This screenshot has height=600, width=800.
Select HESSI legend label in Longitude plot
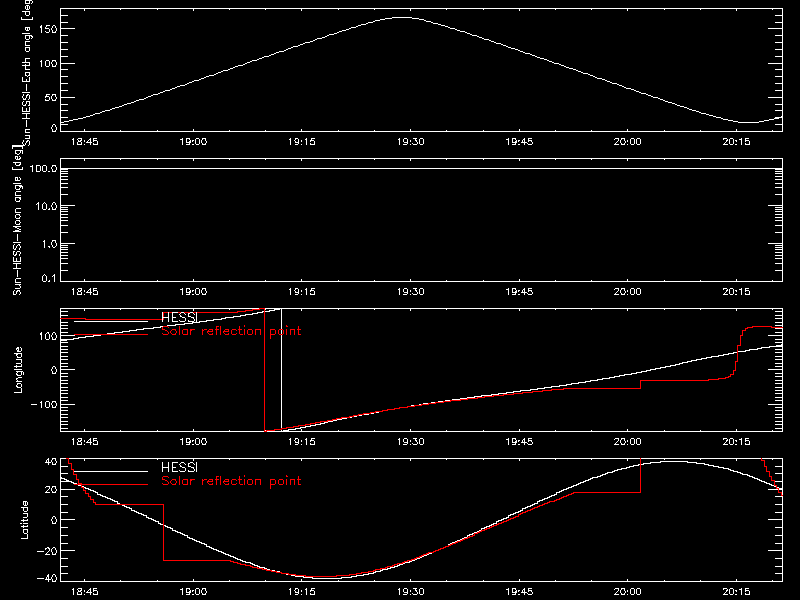(179, 317)
